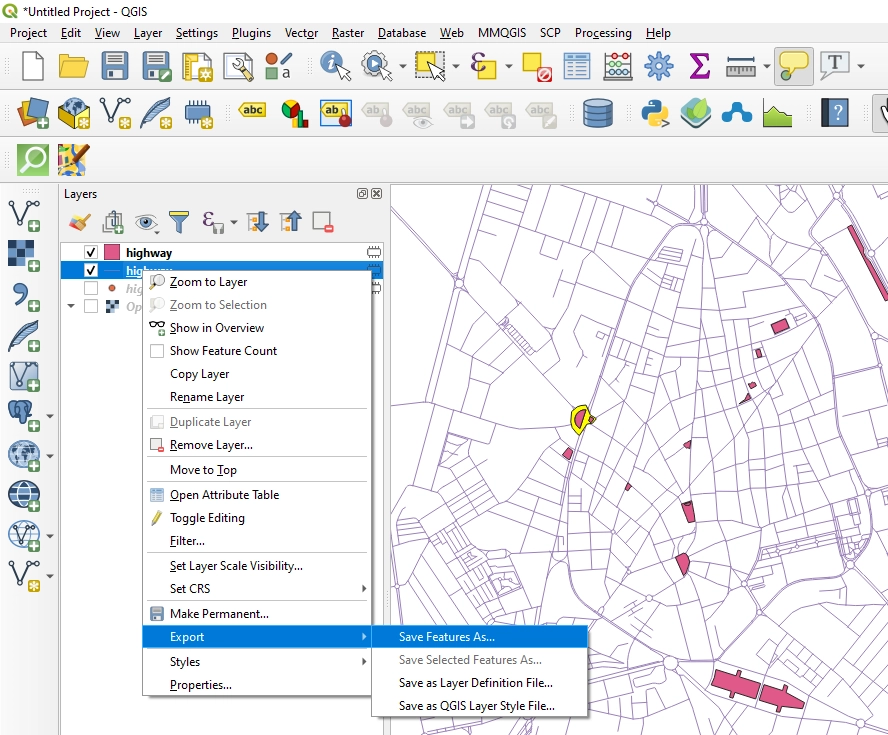Click the Open Field Calculator abacus icon
Viewport: 888px width, 735px height.
coord(618,67)
